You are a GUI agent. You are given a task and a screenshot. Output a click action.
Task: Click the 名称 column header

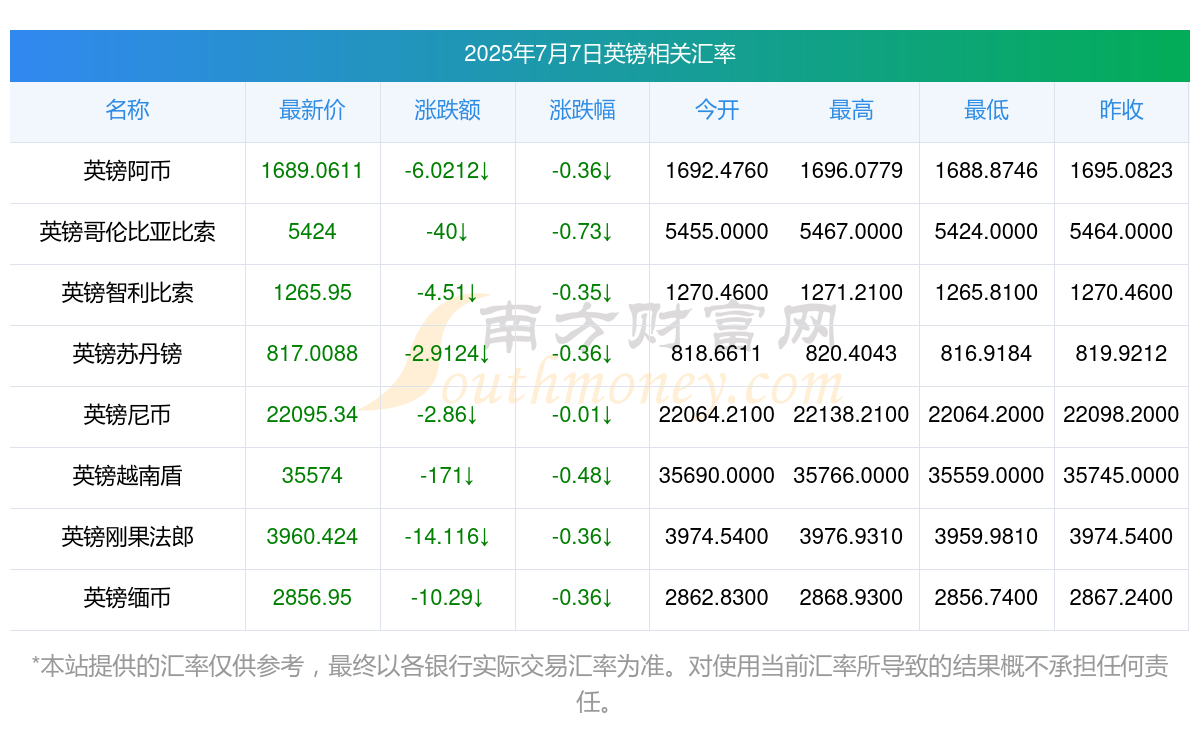tap(127, 111)
